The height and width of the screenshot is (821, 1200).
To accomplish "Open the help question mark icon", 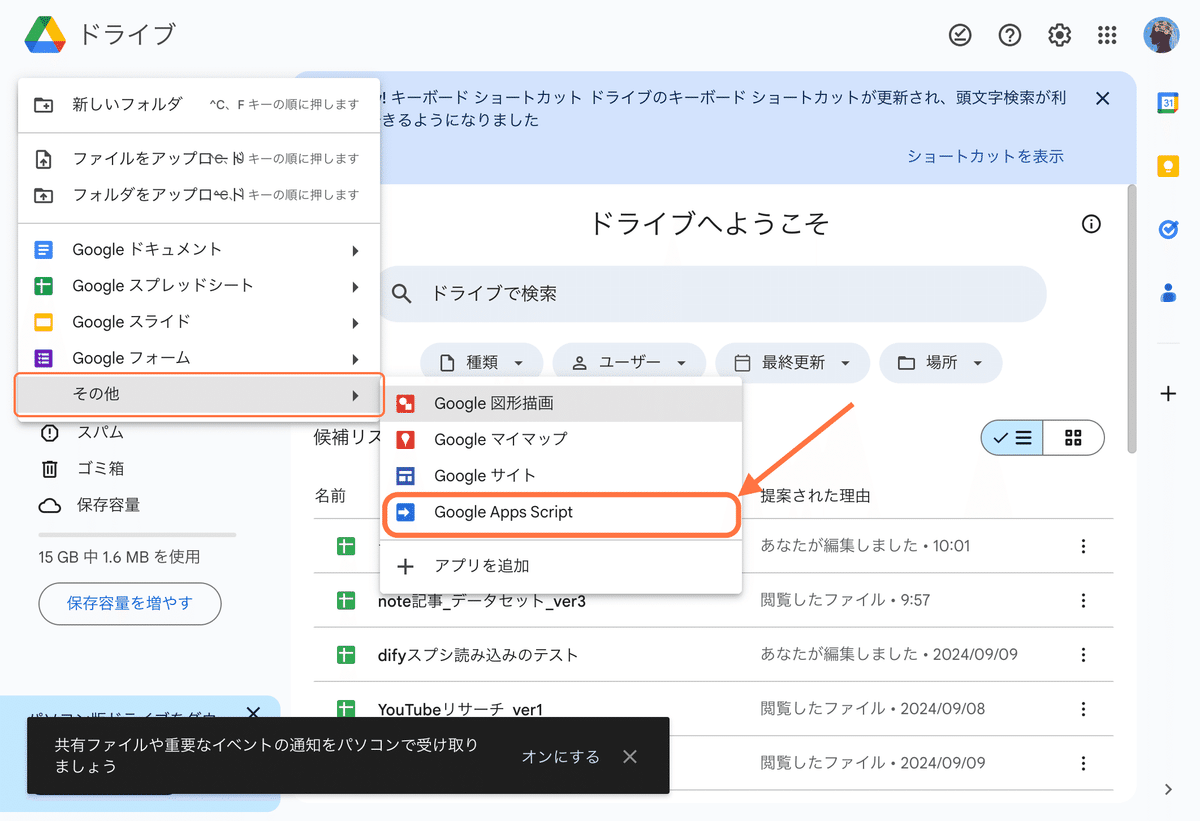I will point(1010,35).
